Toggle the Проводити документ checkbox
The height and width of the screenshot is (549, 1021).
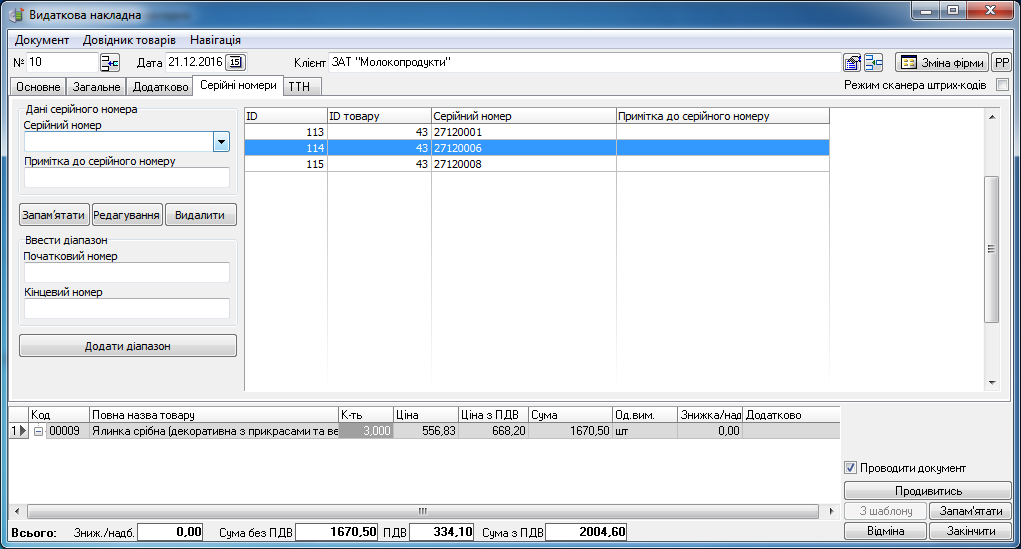[851, 468]
